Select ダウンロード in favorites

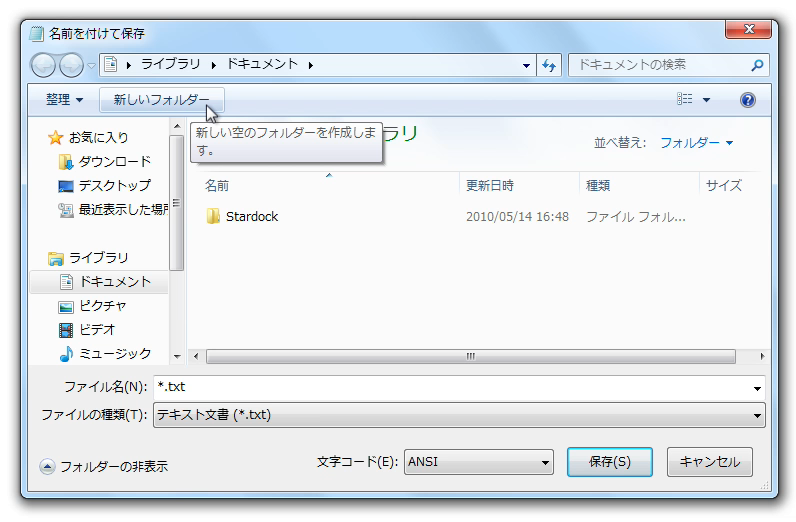pyautogui.click(x=114, y=161)
